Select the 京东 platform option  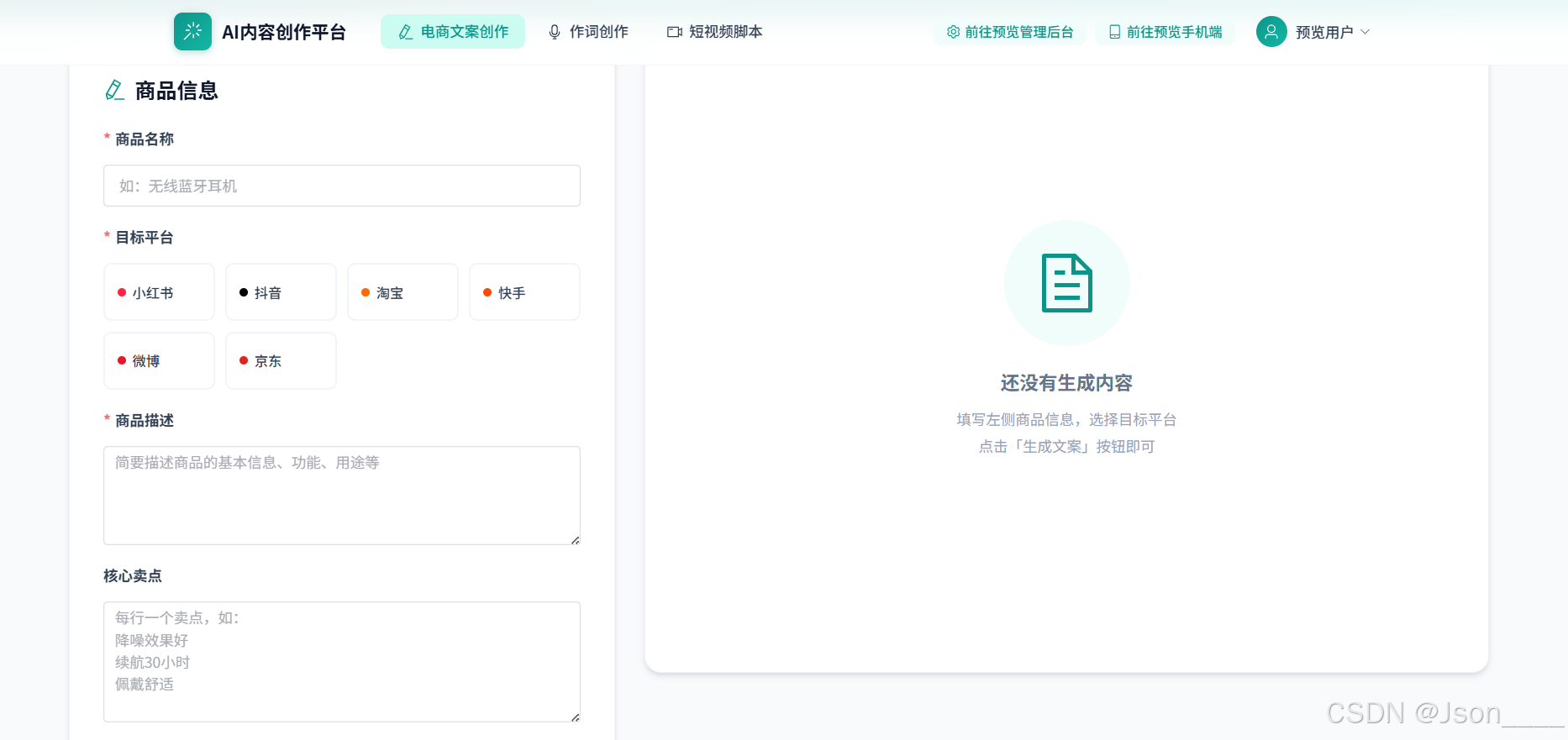point(281,360)
